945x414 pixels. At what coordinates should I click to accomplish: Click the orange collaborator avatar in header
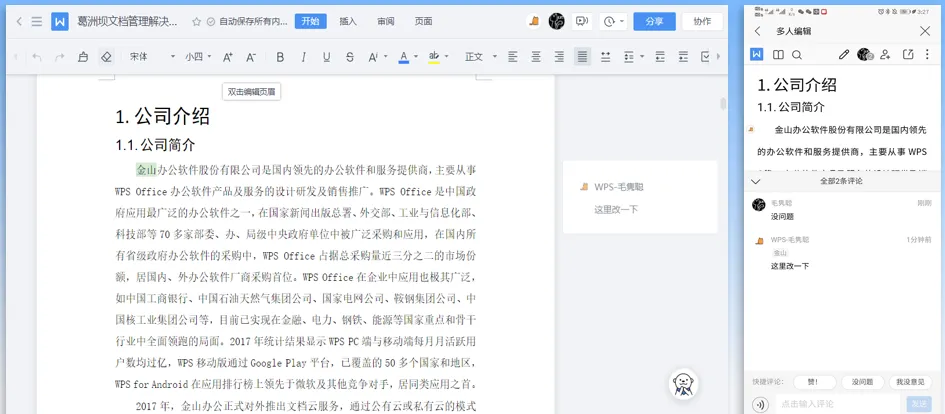tap(534, 22)
